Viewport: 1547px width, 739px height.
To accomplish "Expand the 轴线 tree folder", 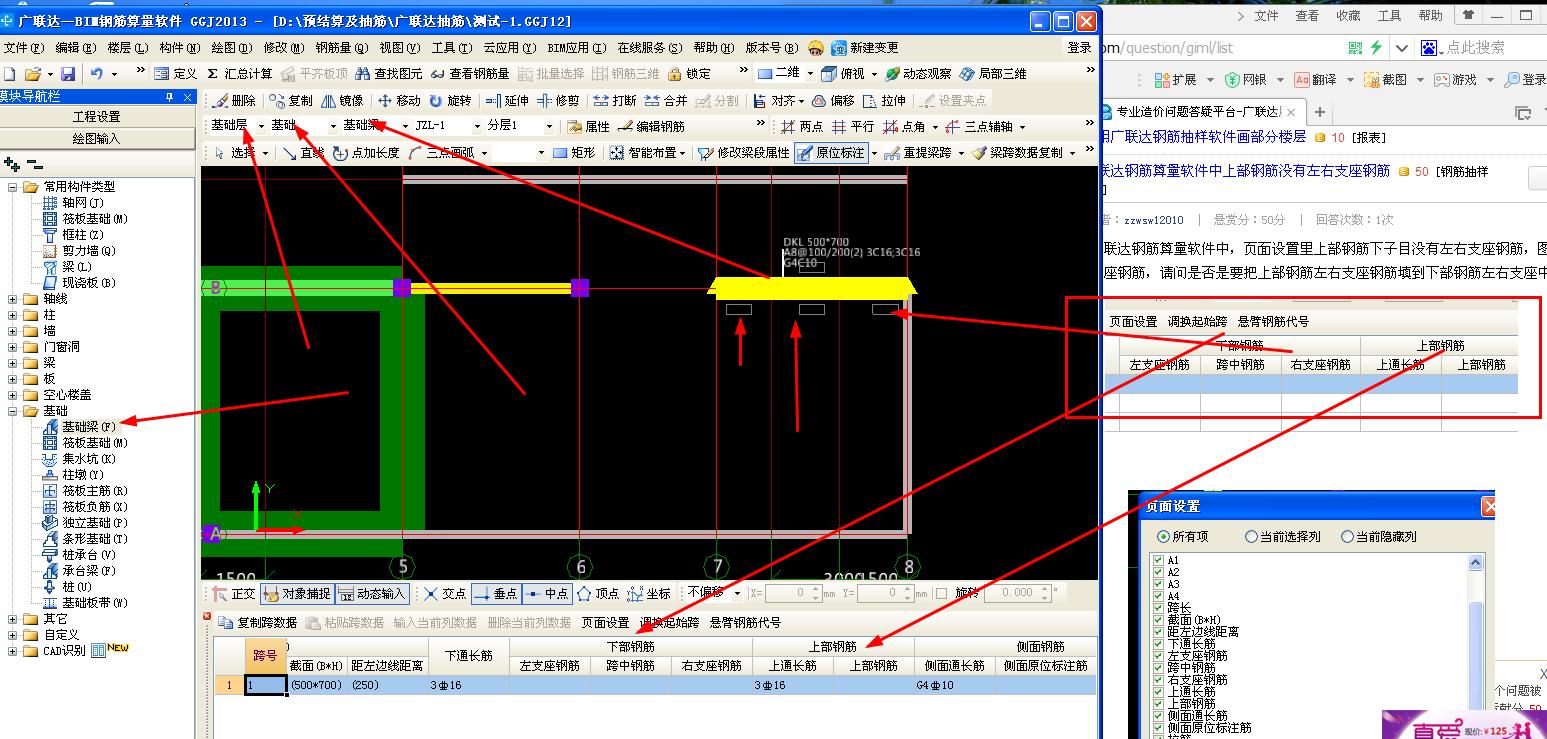I will click(x=13, y=299).
